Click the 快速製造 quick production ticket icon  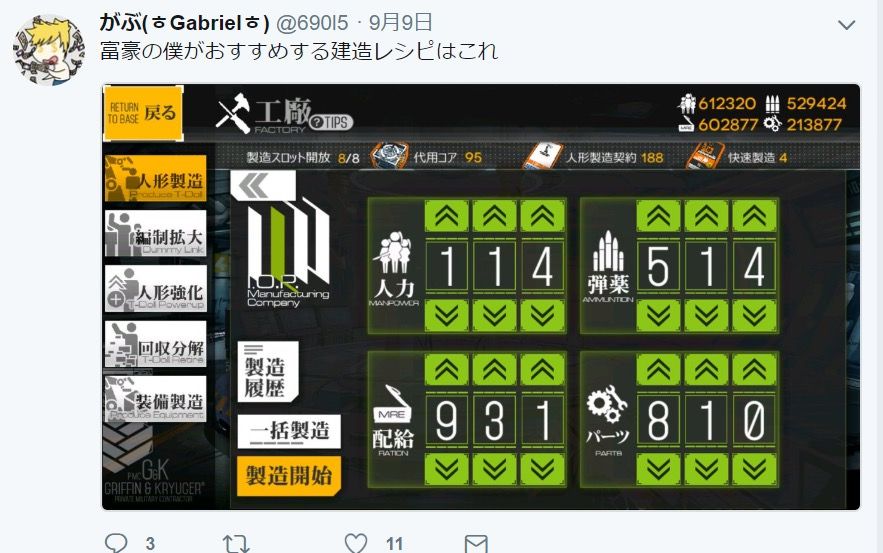(x=705, y=156)
